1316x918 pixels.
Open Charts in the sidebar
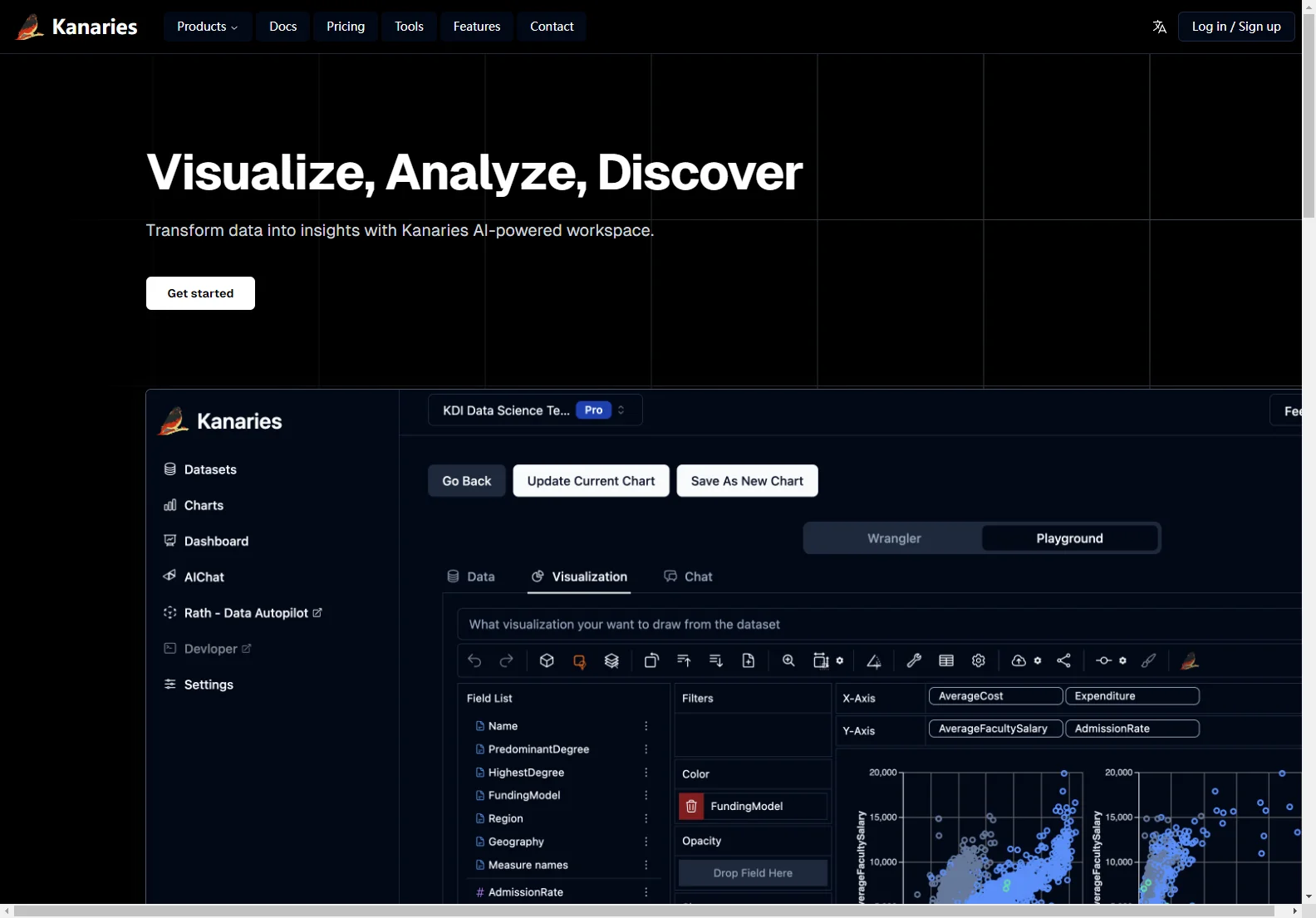coord(194,505)
